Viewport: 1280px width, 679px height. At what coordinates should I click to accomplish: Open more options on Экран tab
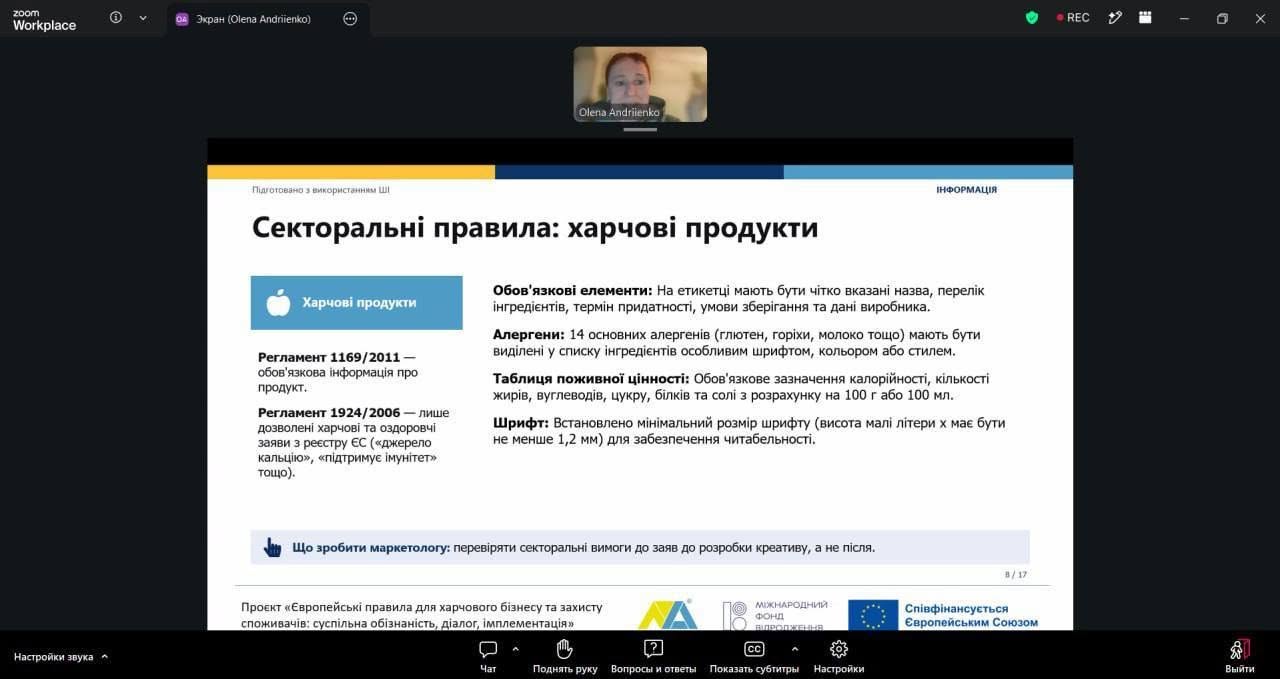[350, 18]
